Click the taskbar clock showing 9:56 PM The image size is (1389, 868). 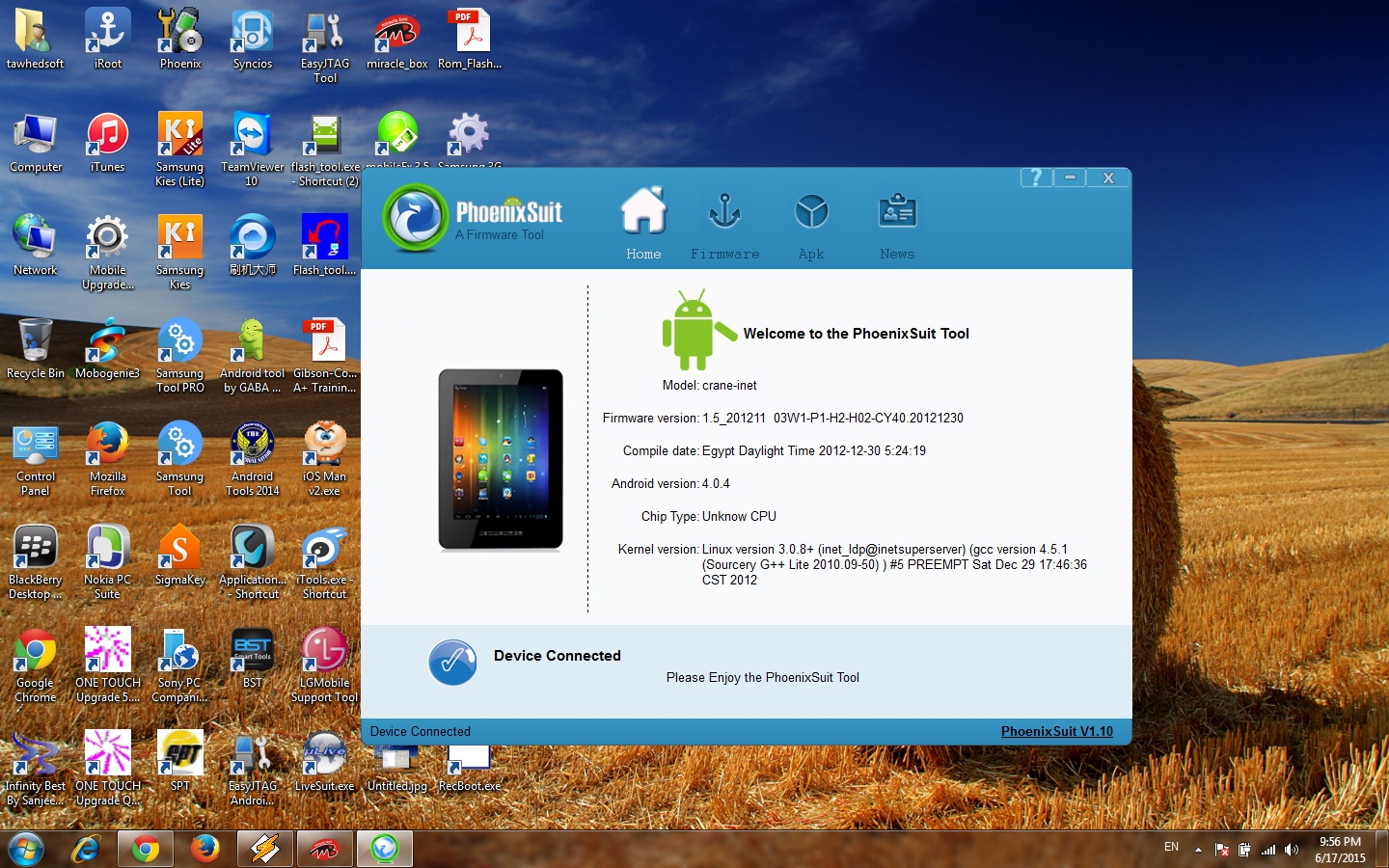(x=1340, y=849)
